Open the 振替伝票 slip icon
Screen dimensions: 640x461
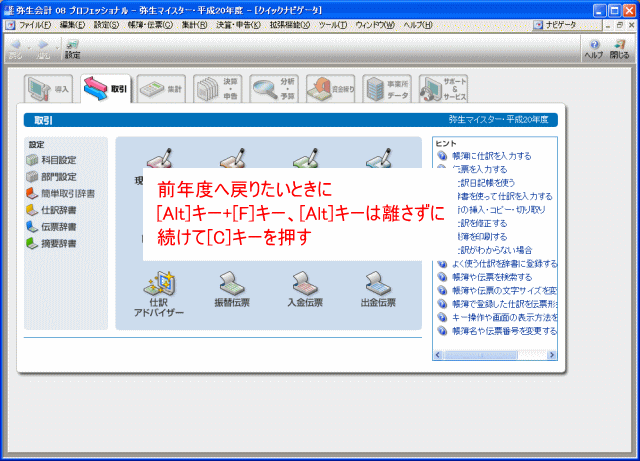[232, 289]
